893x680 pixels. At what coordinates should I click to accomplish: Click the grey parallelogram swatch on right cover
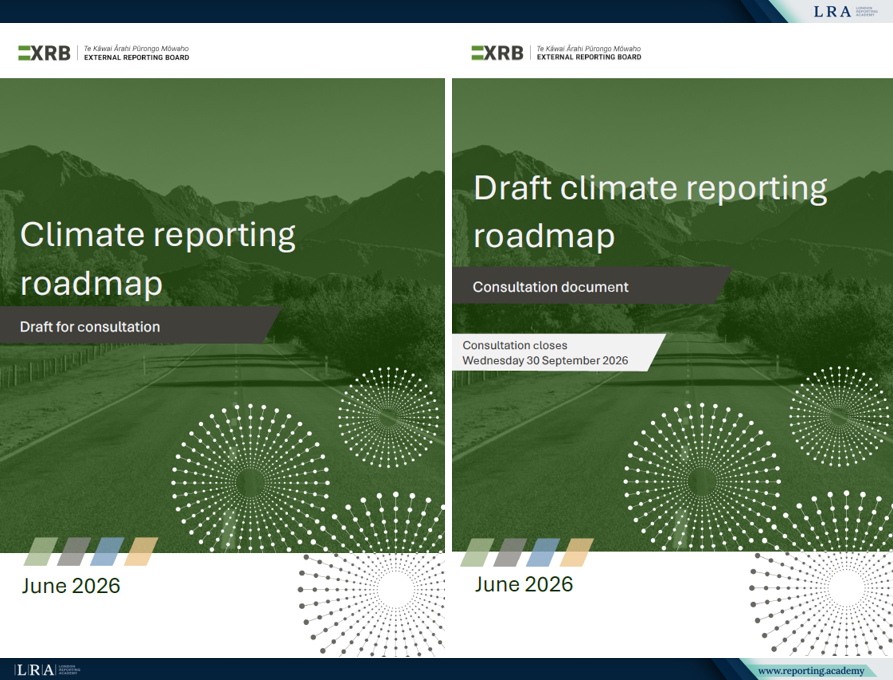[510, 552]
